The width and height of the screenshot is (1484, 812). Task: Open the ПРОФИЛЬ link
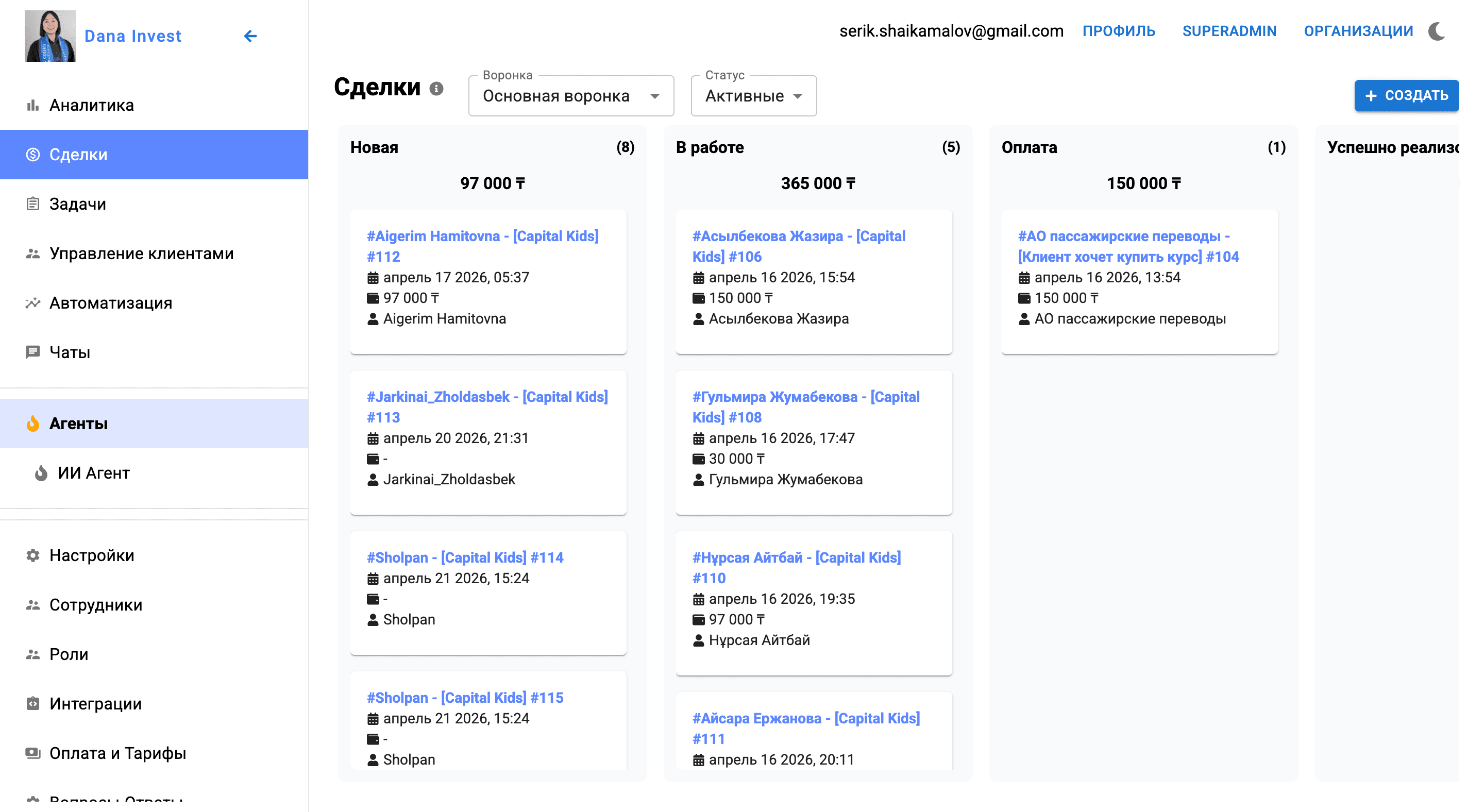coord(1119,31)
